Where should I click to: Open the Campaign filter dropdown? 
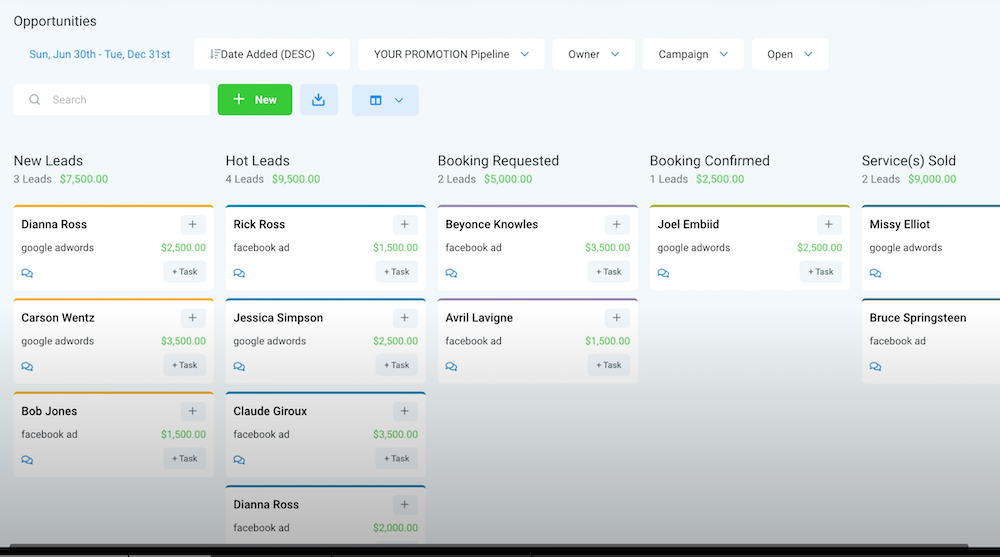tap(693, 54)
